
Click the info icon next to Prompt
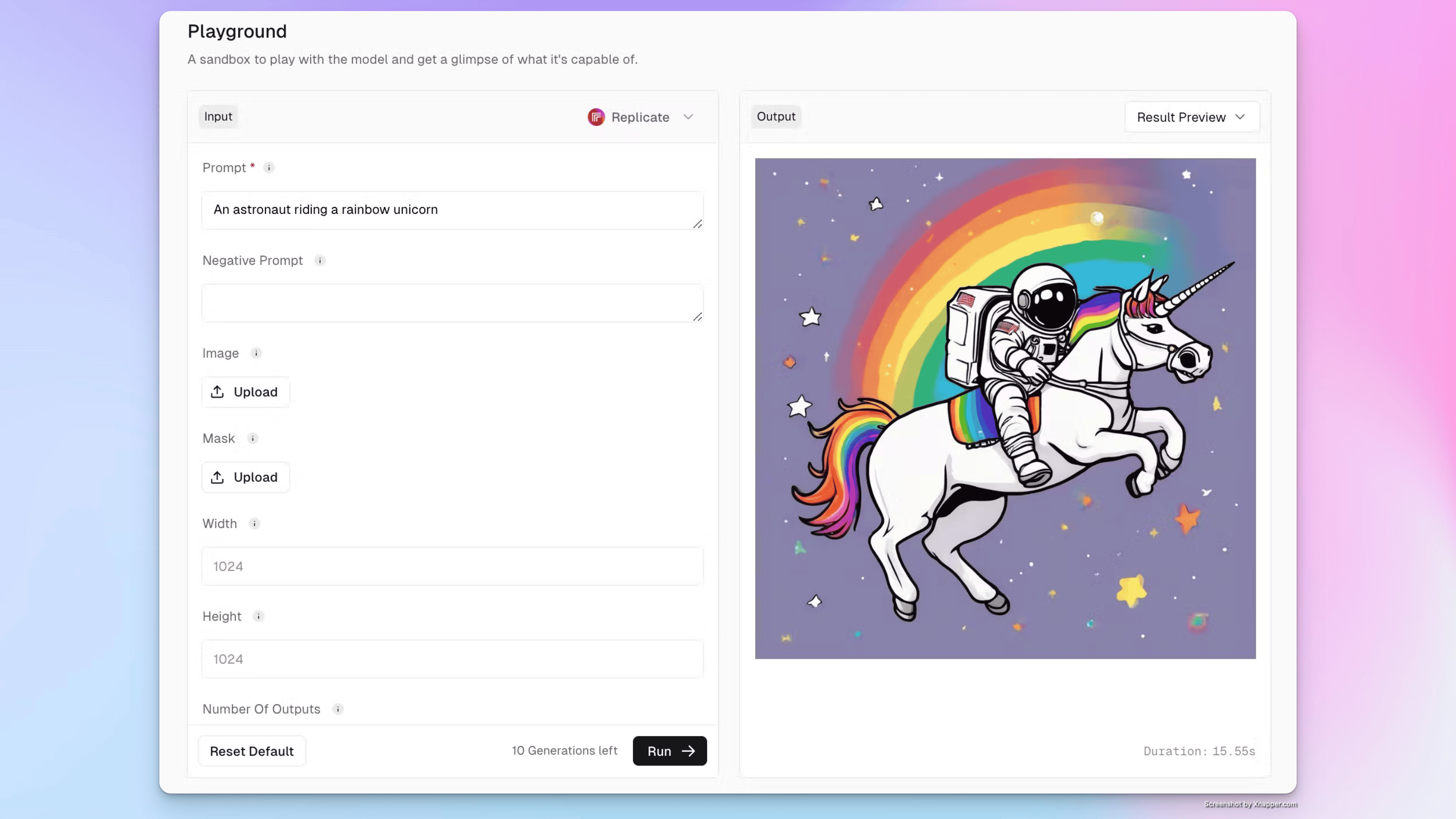(x=269, y=168)
